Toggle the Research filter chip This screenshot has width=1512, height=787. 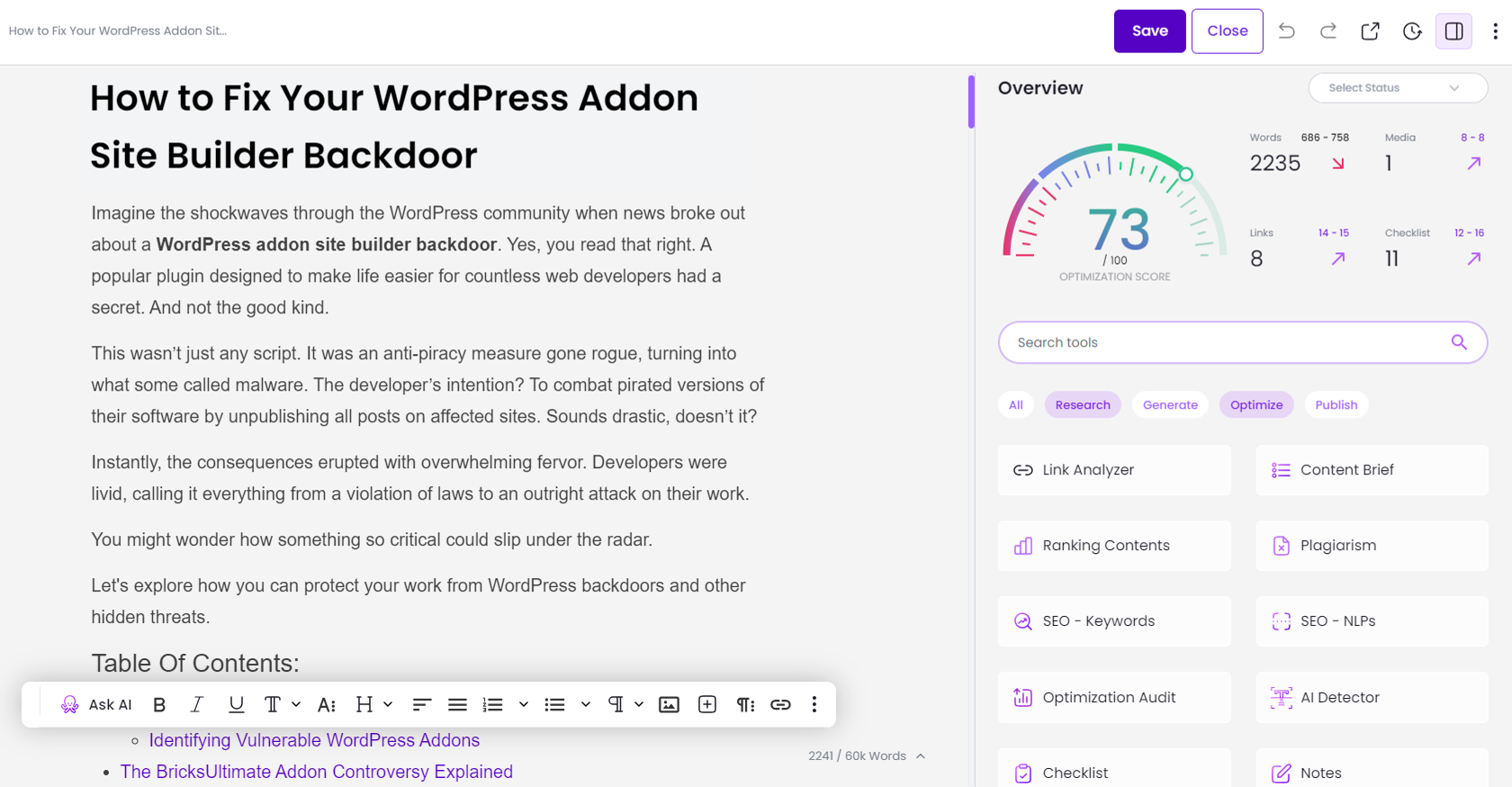click(x=1083, y=405)
